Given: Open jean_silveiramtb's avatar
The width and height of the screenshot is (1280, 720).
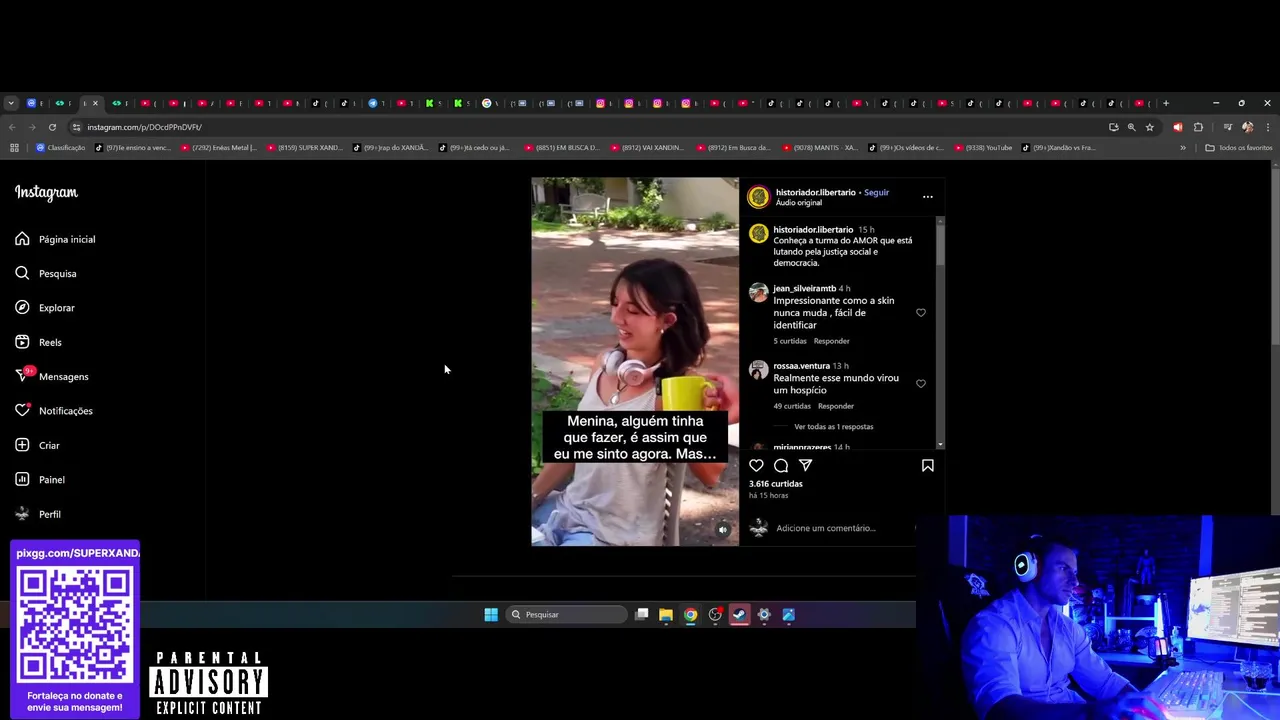Looking at the screenshot, I should [x=758, y=293].
